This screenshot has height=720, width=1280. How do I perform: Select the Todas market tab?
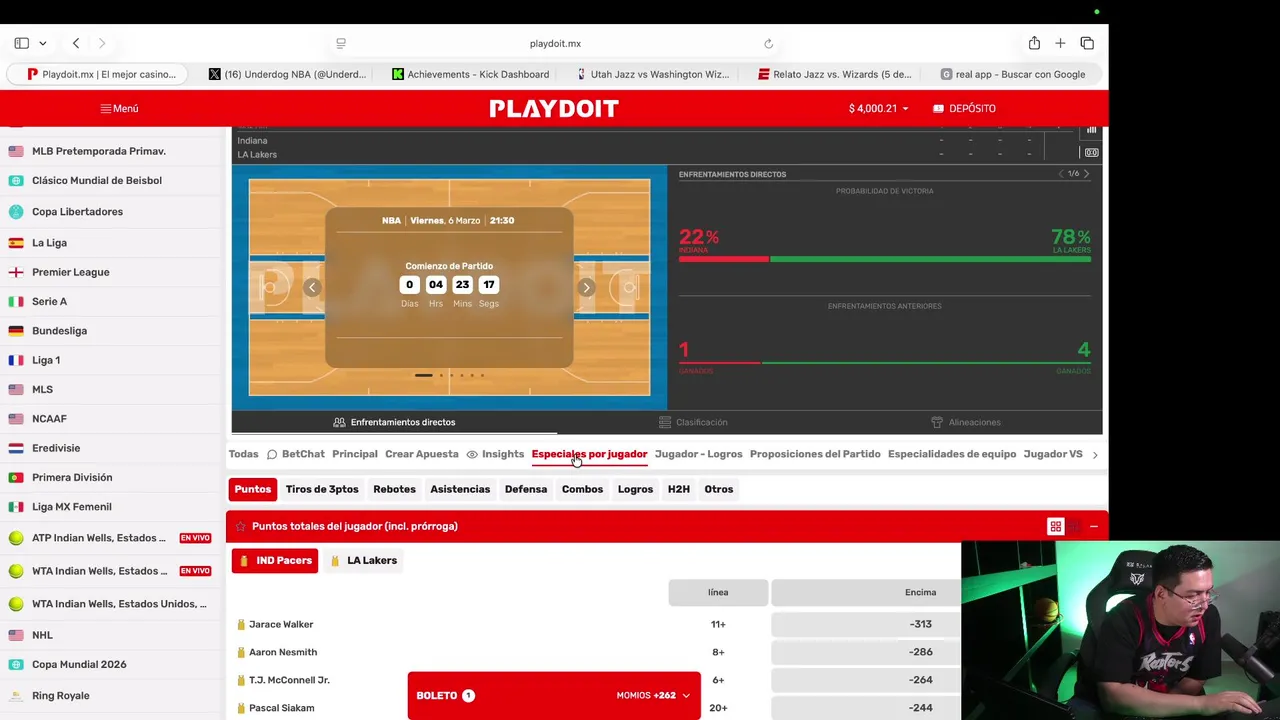coord(243,454)
